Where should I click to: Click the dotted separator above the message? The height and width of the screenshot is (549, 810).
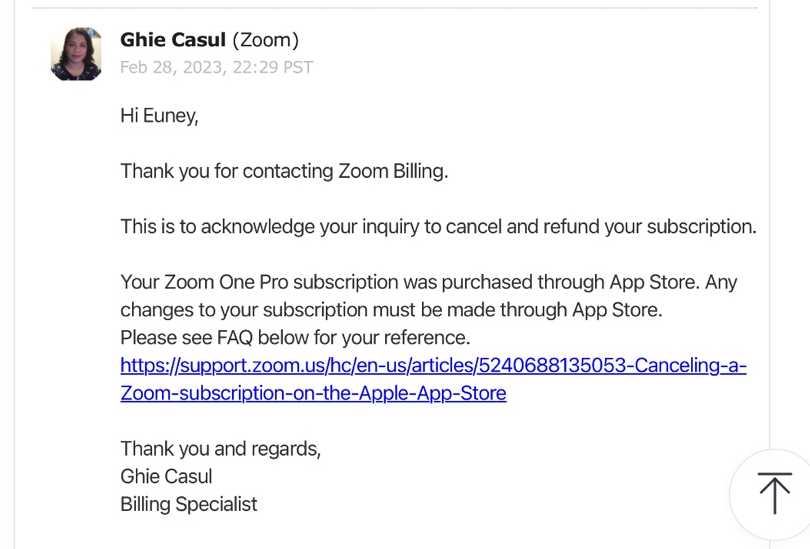(395, 8)
